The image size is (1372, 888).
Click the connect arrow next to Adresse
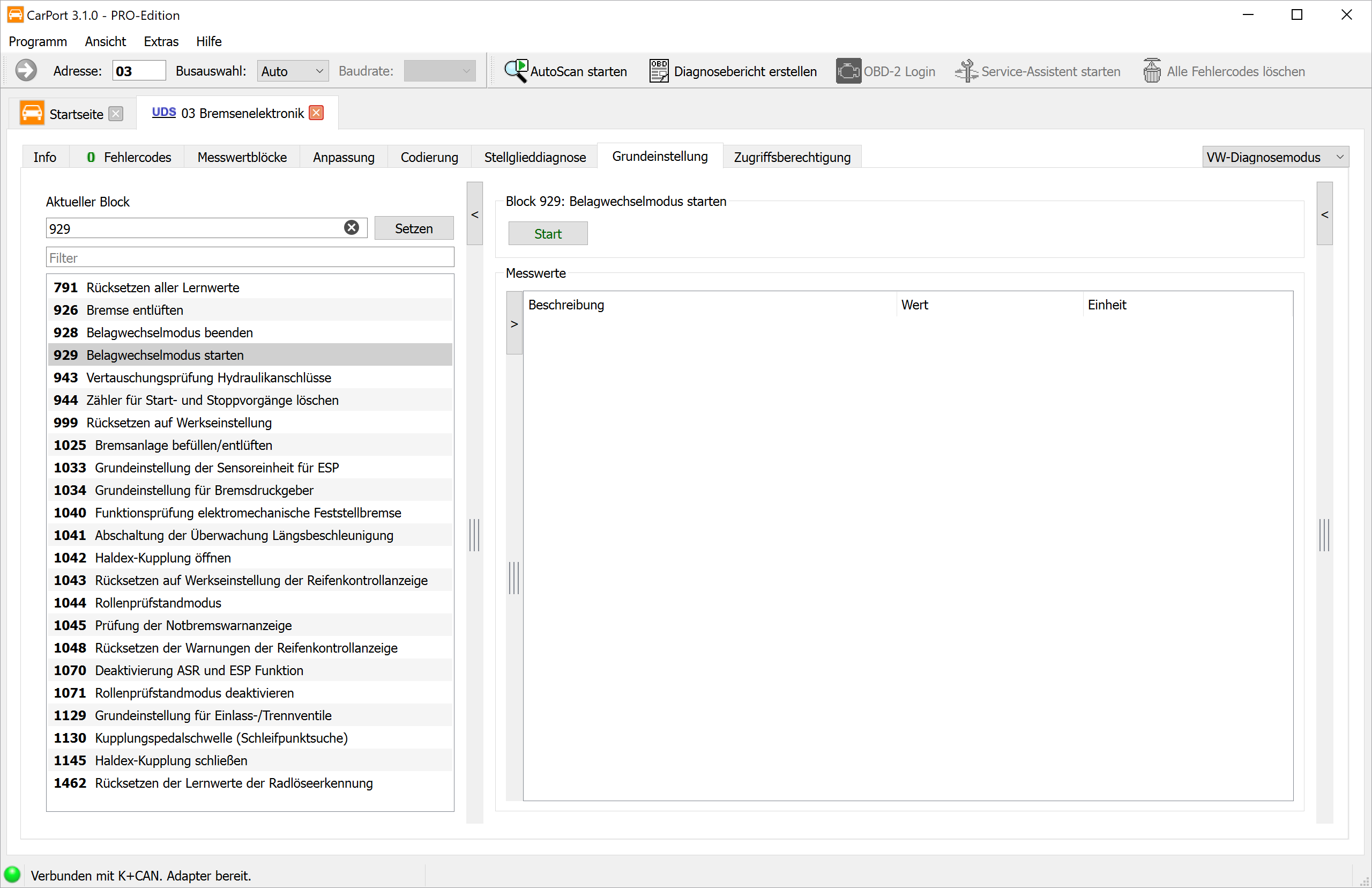point(26,70)
